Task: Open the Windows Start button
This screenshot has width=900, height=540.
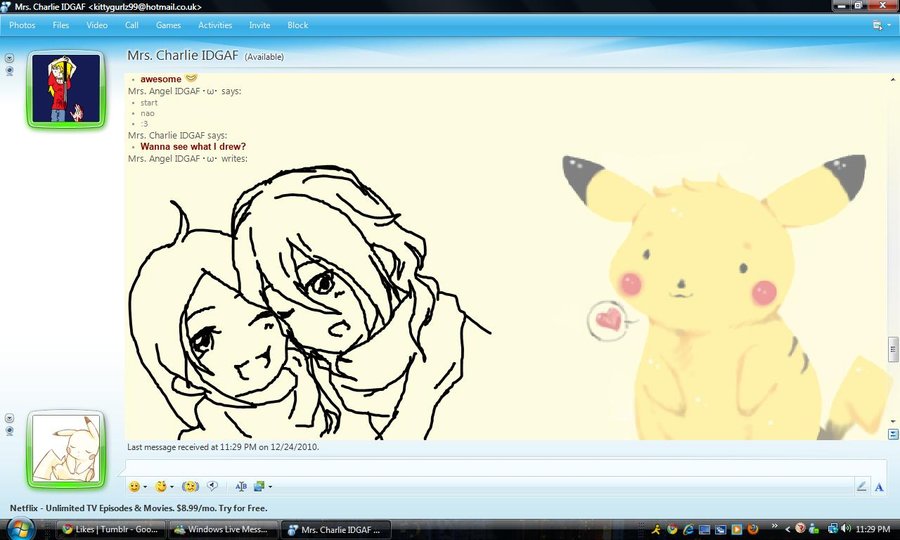Action: (x=20, y=528)
